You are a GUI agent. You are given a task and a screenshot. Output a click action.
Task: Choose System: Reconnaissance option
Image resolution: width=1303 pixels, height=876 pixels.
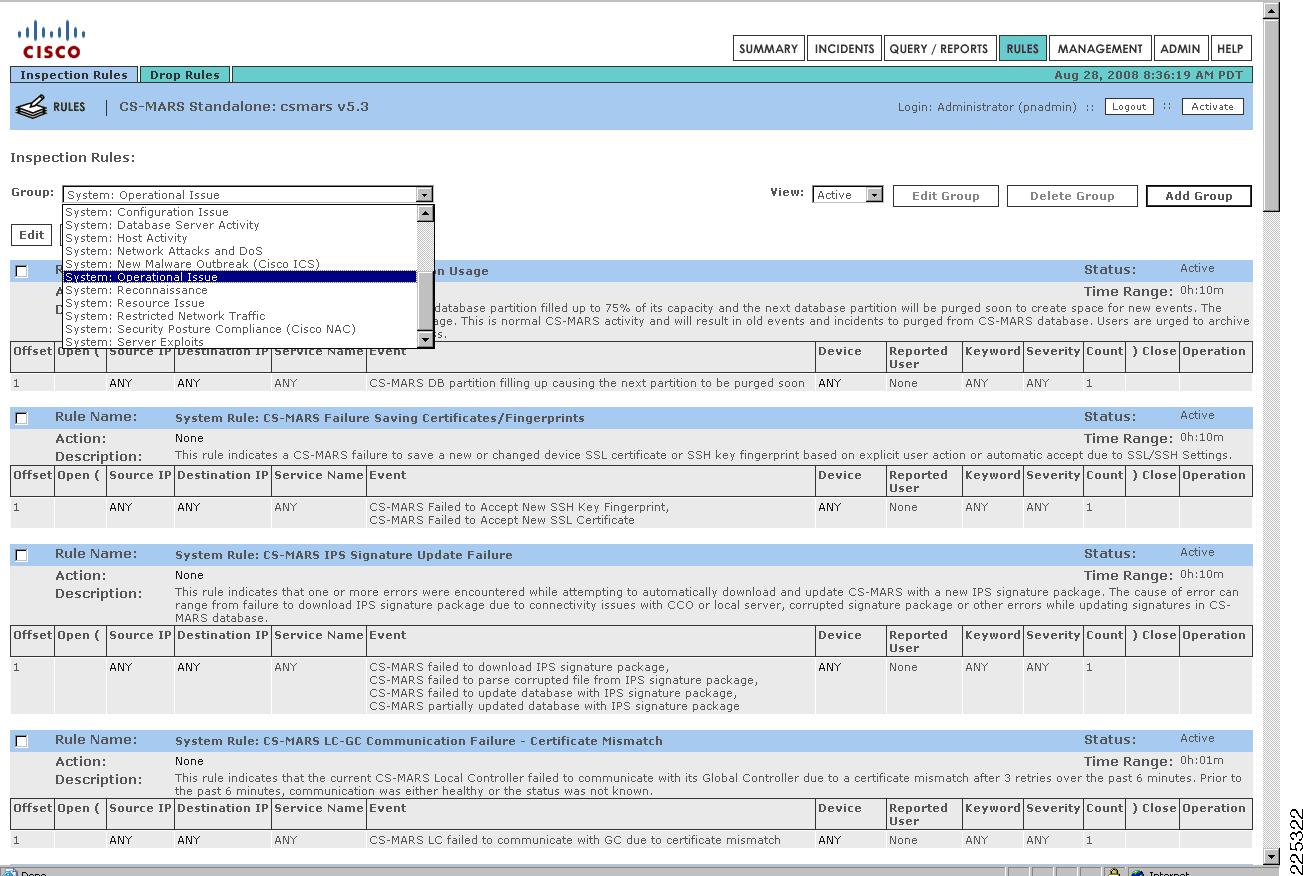coord(239,290)
